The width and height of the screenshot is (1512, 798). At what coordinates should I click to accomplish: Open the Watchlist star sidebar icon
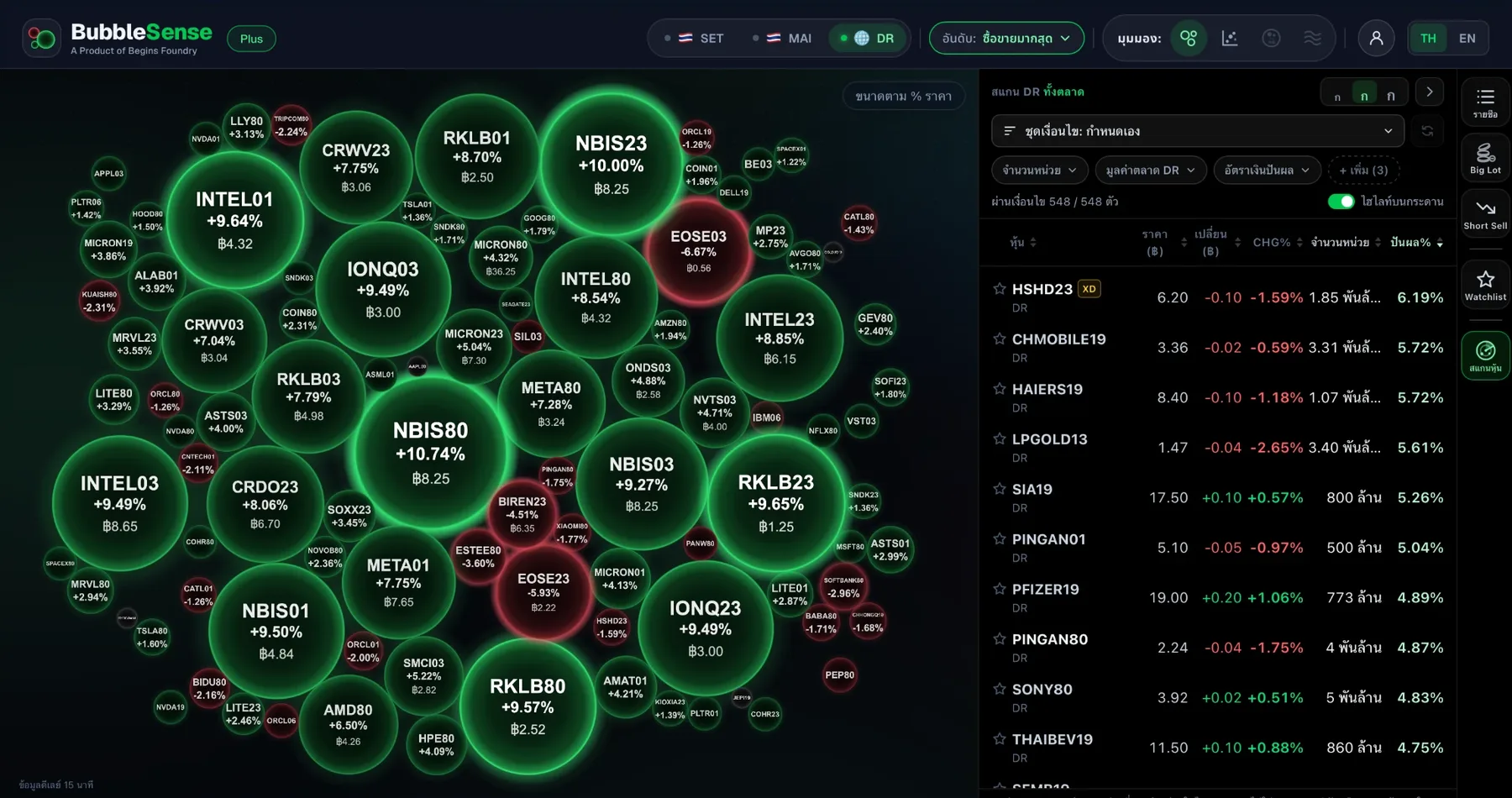point(1485,285)
